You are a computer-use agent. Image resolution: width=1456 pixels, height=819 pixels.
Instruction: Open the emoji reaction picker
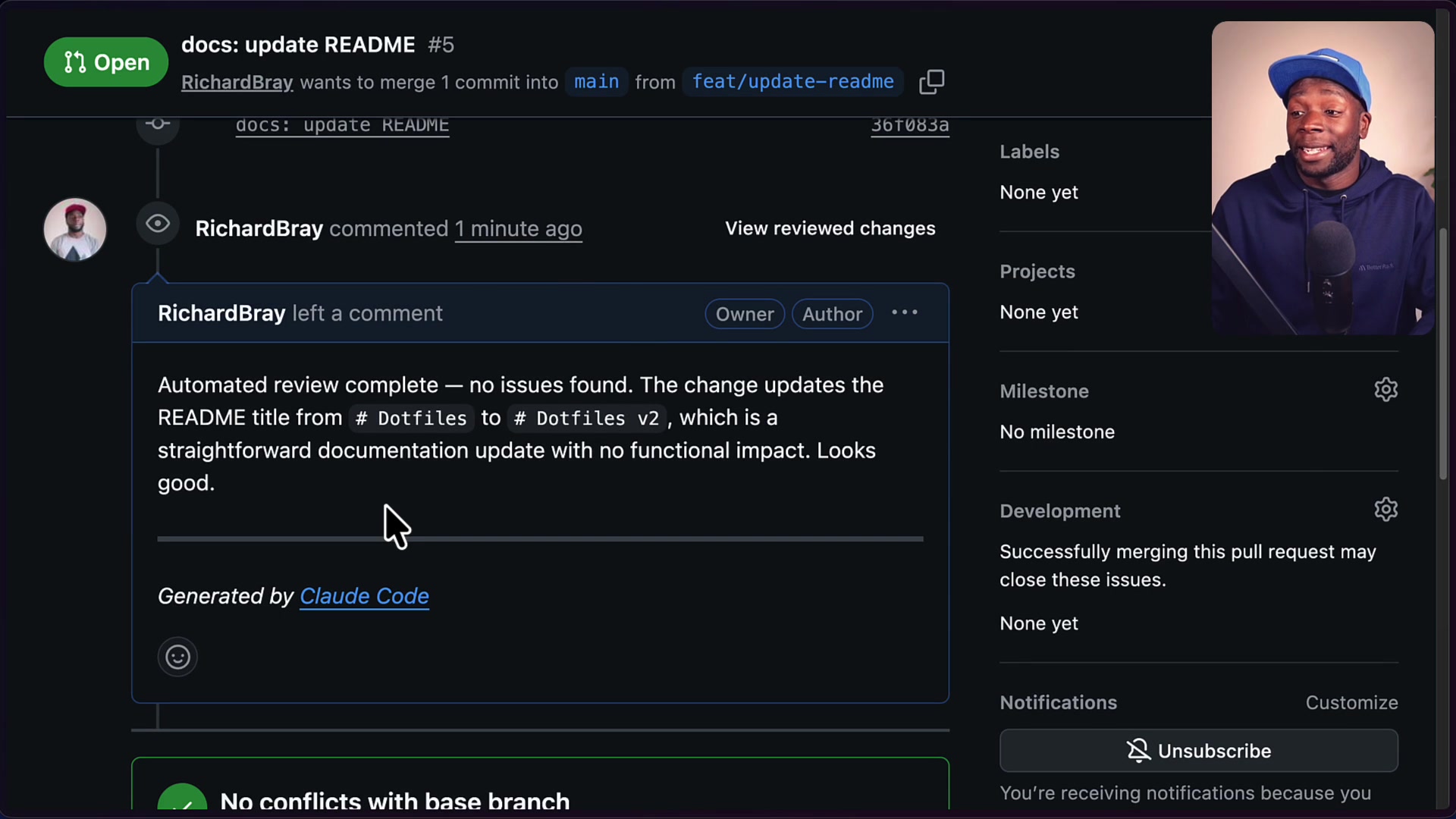click(177, 657)
